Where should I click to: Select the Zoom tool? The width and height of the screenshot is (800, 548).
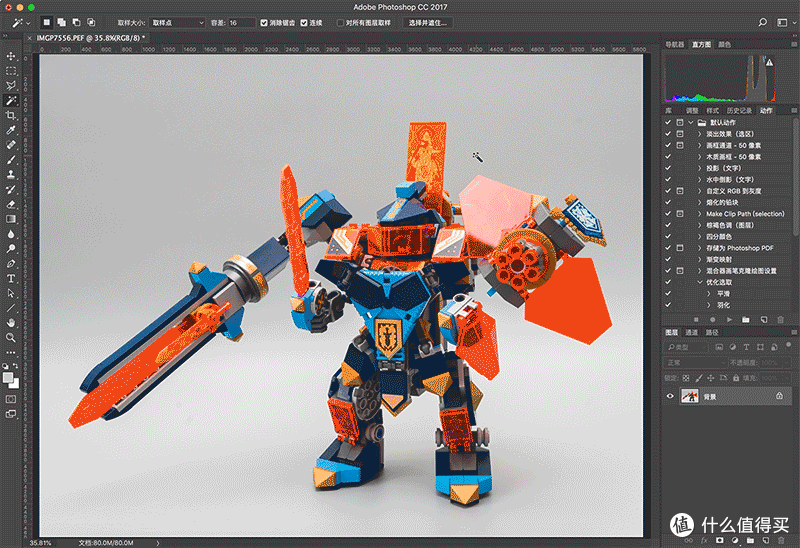point(11,338)
